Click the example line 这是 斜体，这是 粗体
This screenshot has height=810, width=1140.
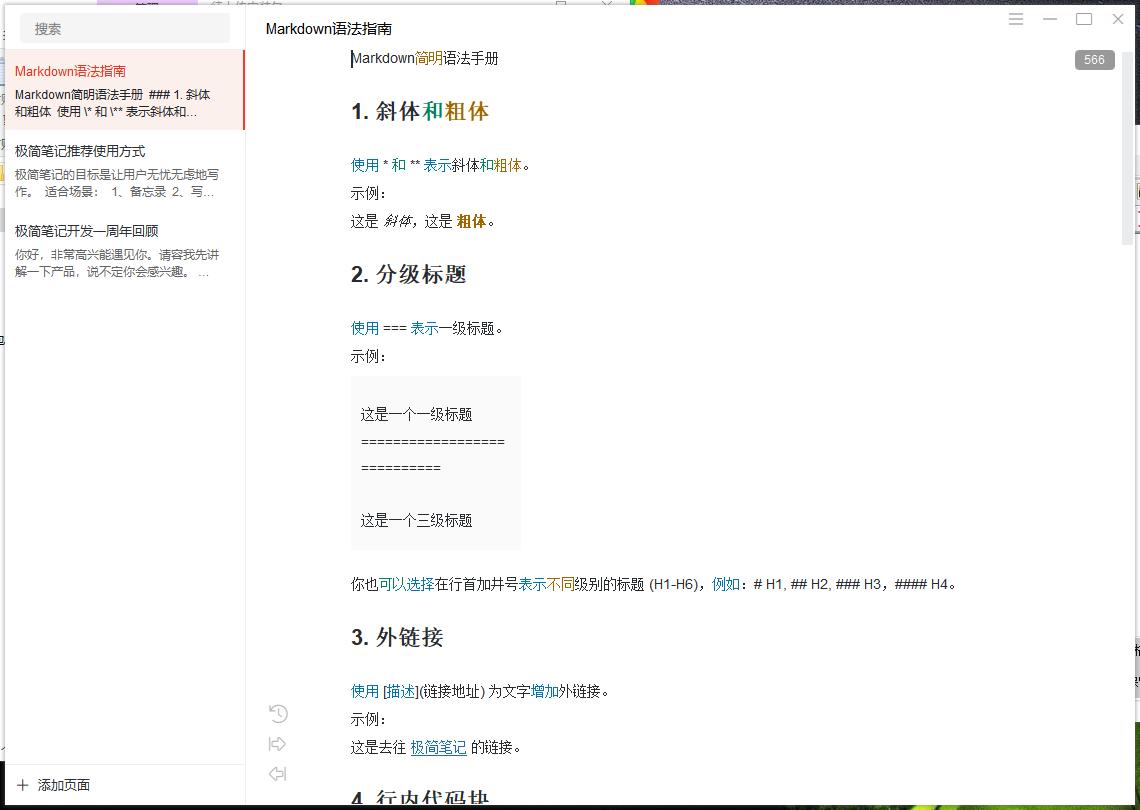[x=422, y=222]
